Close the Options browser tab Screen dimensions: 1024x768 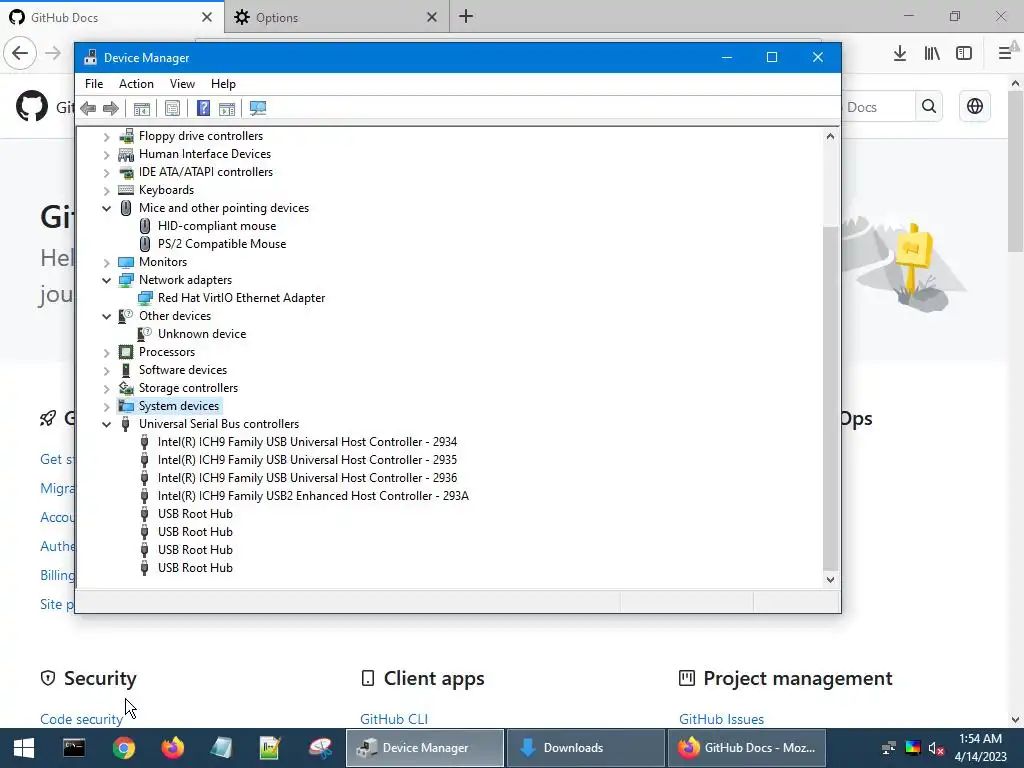pyautogui.click(x=432, y=17)
